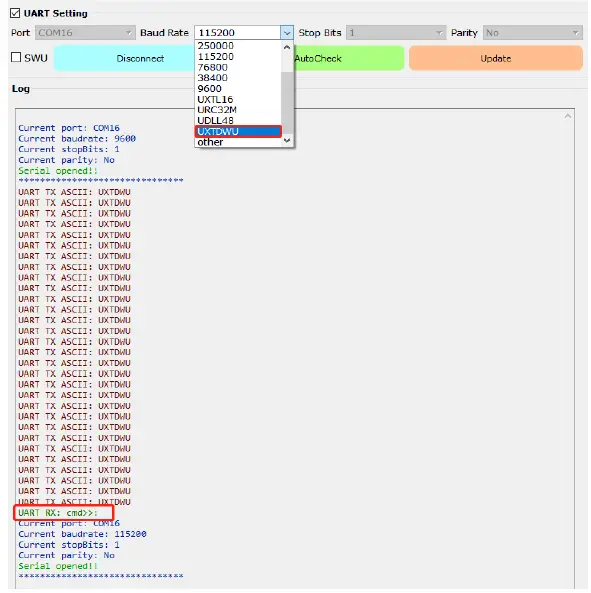Toggle the UART Setting checkbox
This screenshot has height=593, width=591.
15,13
